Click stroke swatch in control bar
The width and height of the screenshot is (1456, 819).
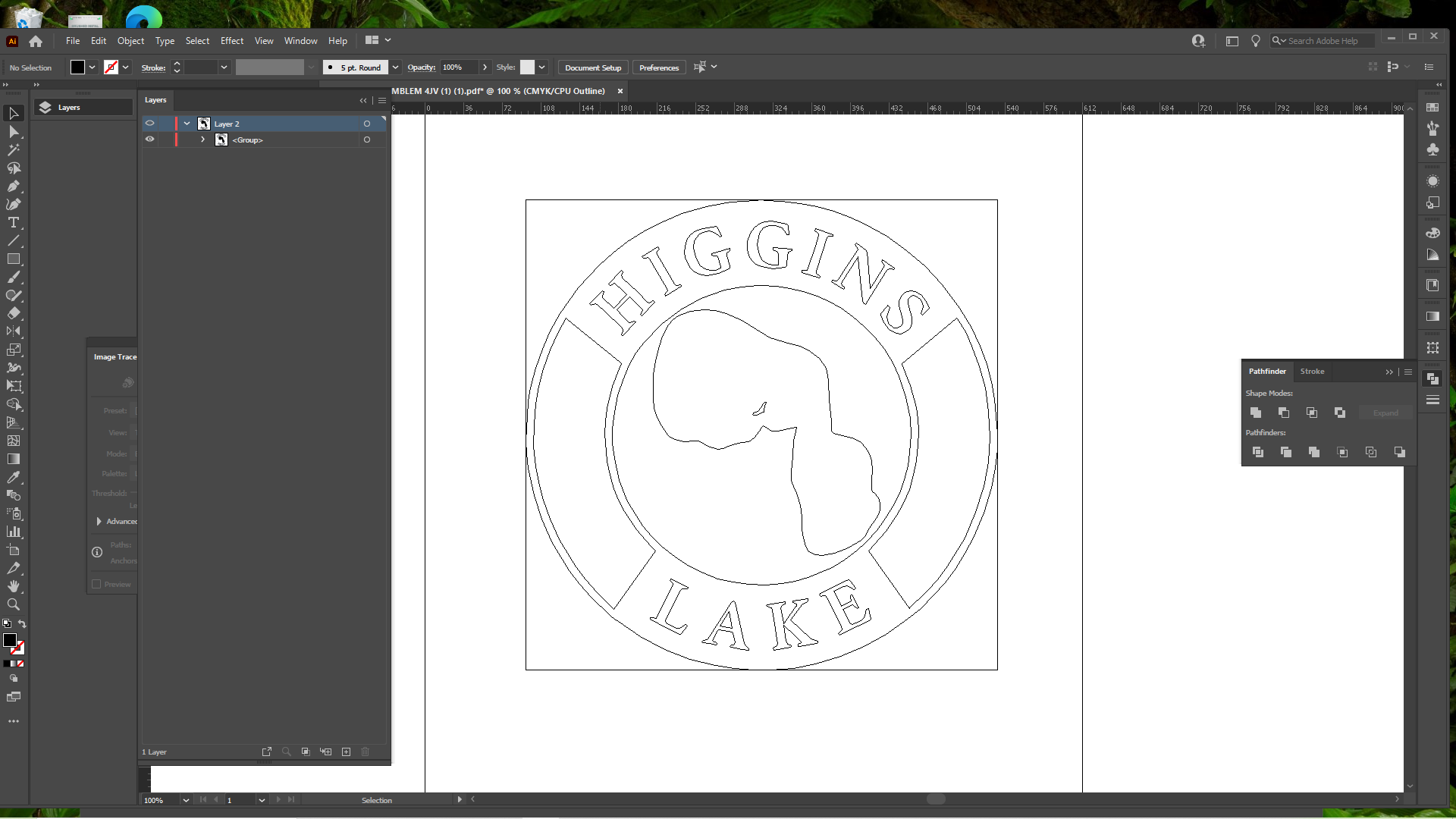[111, 67]
